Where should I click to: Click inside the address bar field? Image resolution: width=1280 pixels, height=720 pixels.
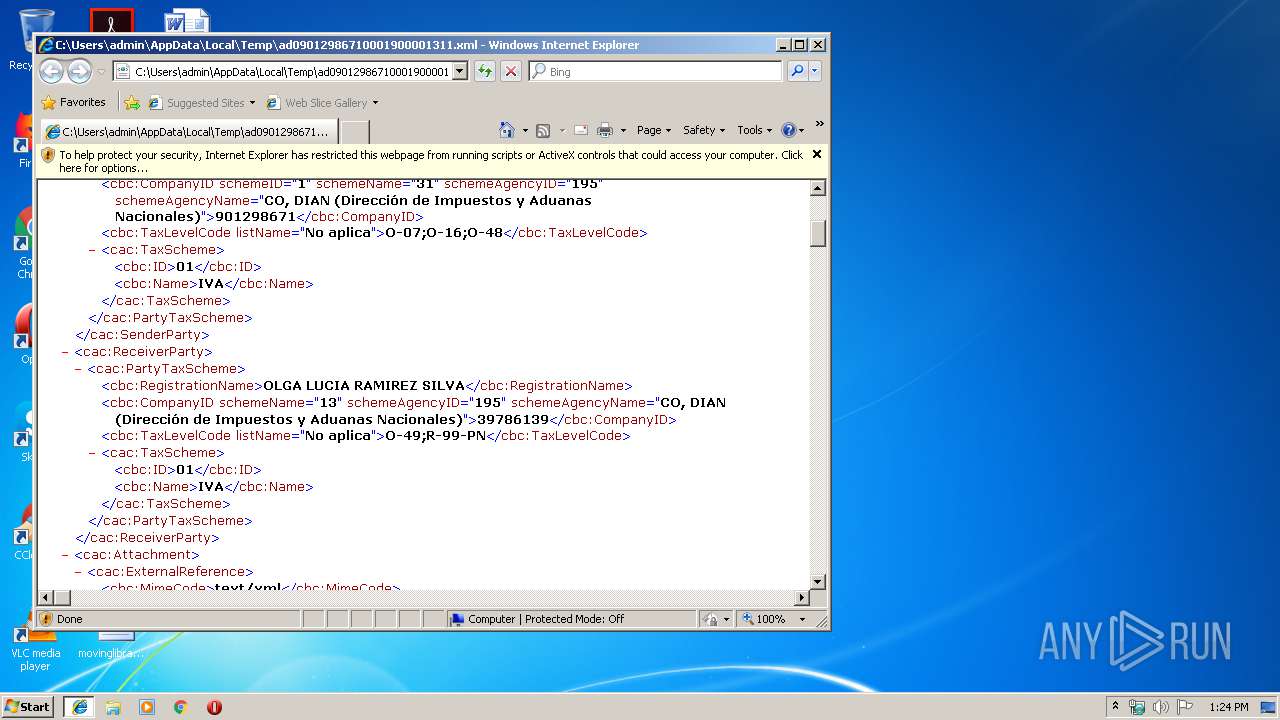(x=291, y=71)
